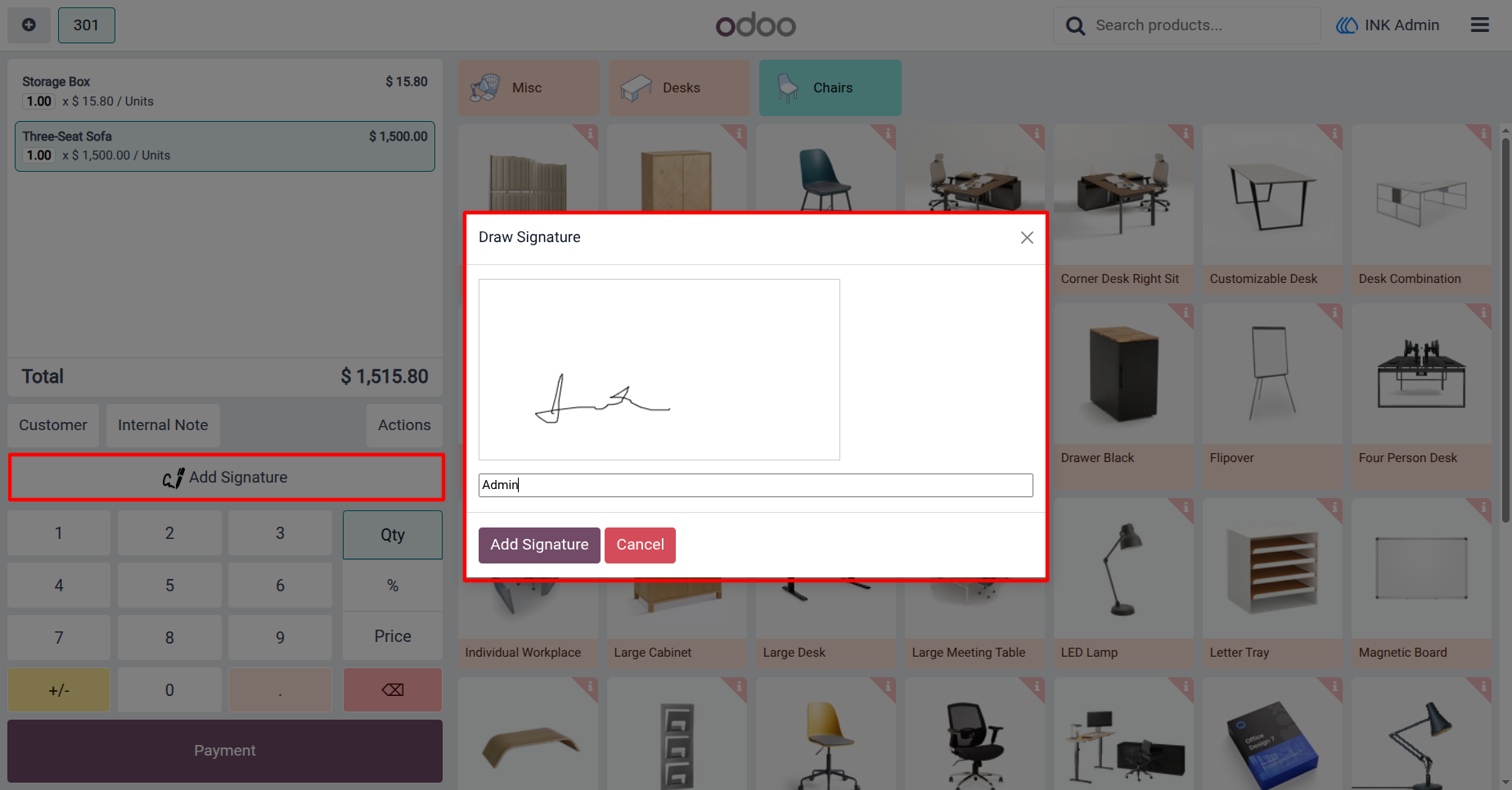Open info icon on Corner Desk Right Sit
The width and height of the screenshot is (1512, 790).
1184,133
